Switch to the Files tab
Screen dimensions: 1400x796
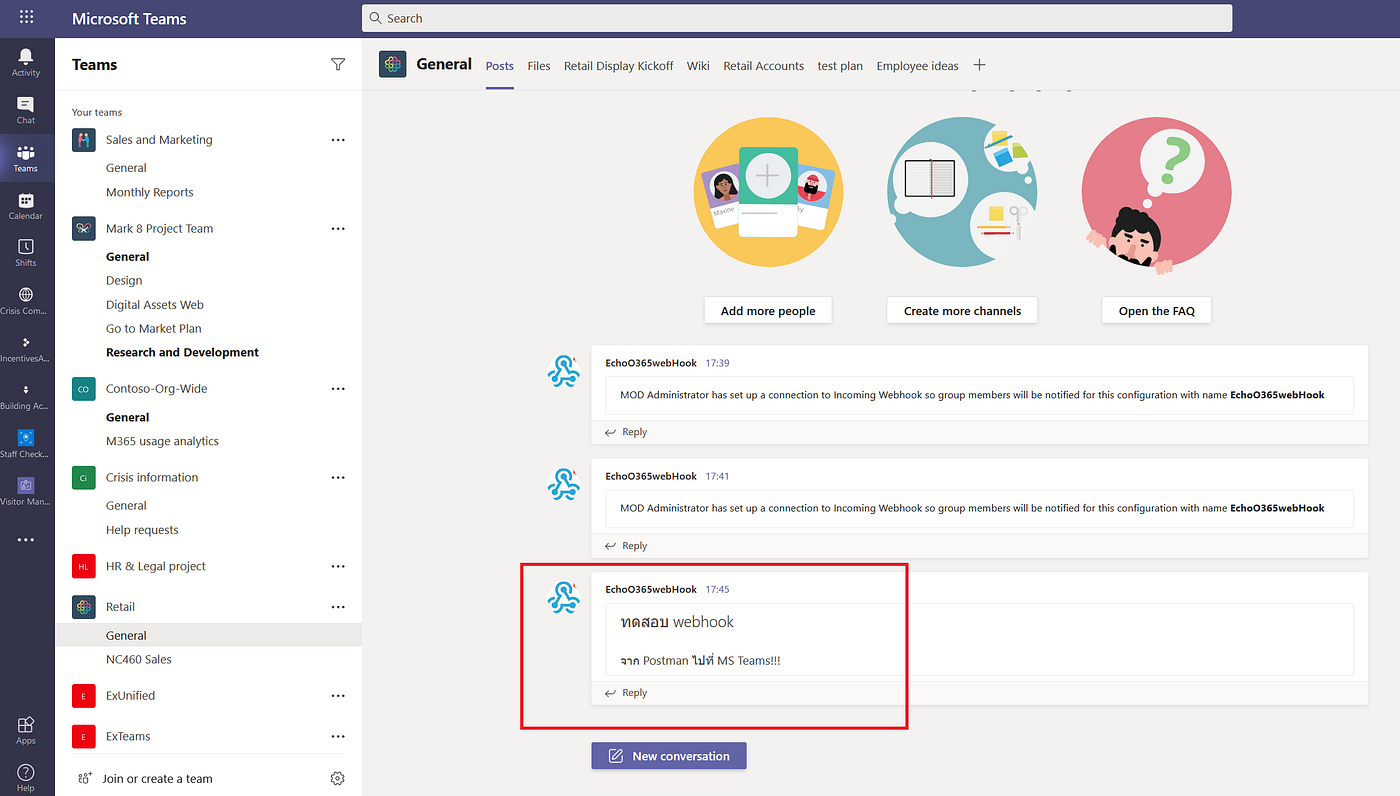point(538,65)
